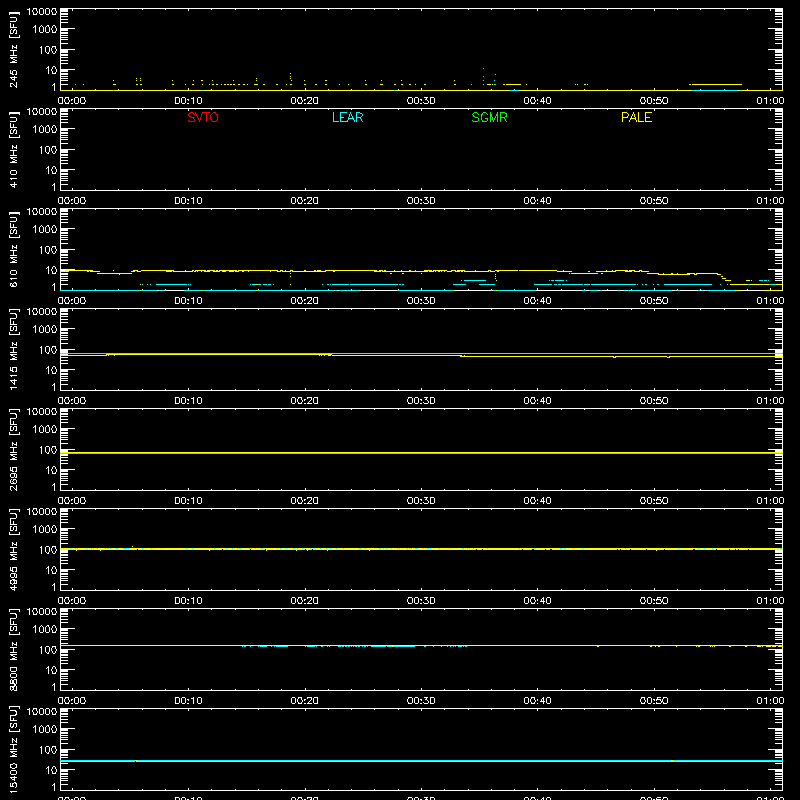Select 00:50 time label under 410 MHz panel
This screenshot has height=800, width=800.
tap(654, 201)
